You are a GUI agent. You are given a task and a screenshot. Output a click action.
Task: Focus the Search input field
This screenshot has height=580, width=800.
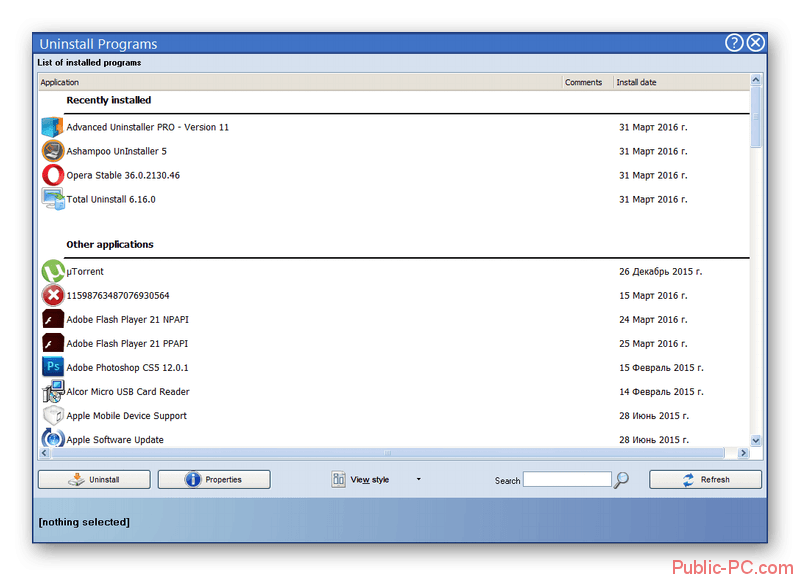click(567, 480)
